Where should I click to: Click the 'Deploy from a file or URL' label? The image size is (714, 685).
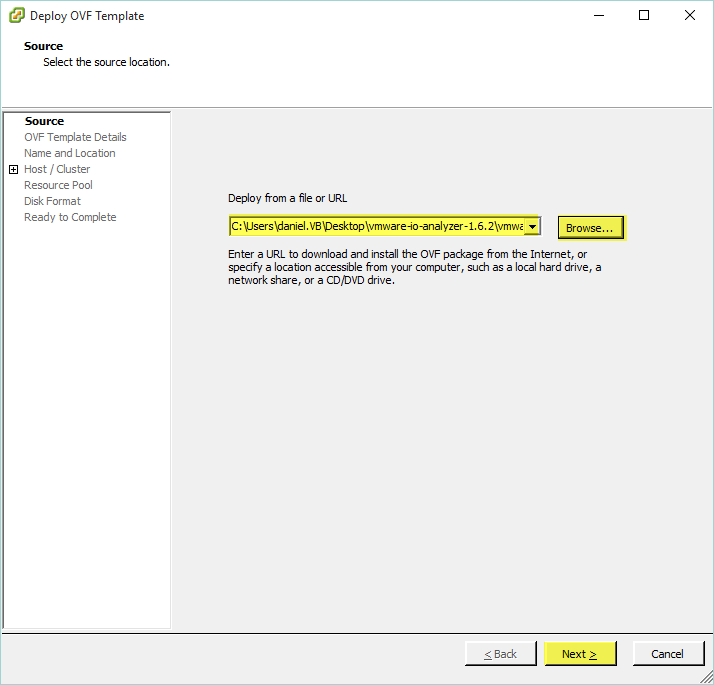click(287, 198)
